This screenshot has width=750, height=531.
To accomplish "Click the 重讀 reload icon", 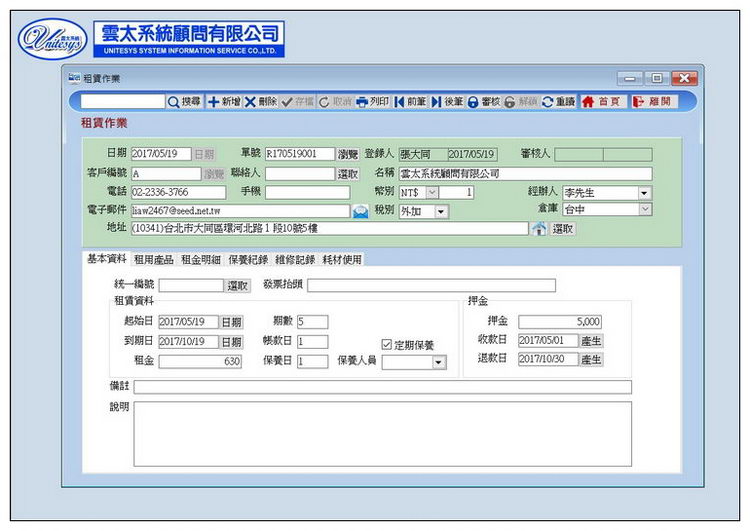I will (x=548, y=102).
